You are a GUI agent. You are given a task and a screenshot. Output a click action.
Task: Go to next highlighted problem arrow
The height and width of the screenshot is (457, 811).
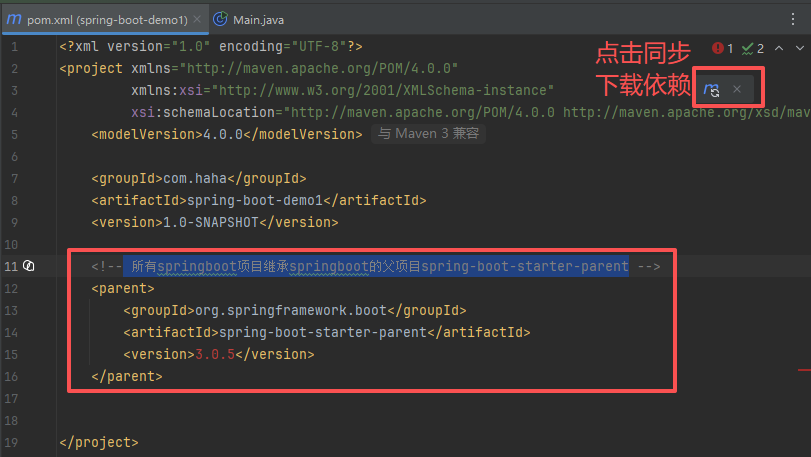800,48
